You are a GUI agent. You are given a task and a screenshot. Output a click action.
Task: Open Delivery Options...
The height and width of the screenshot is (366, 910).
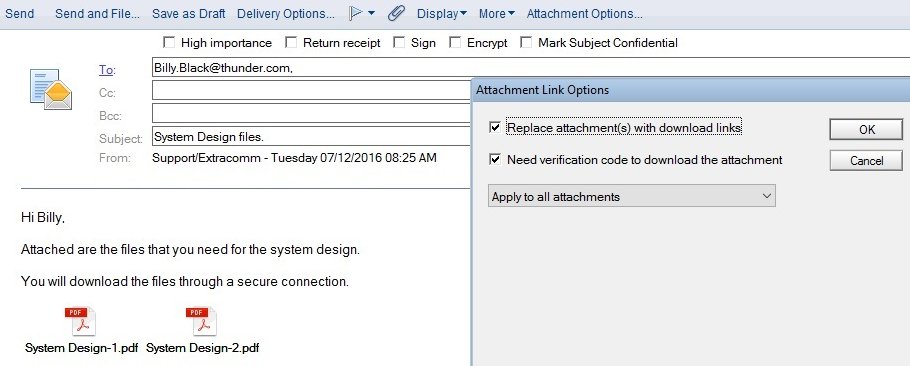coord(286,14)
